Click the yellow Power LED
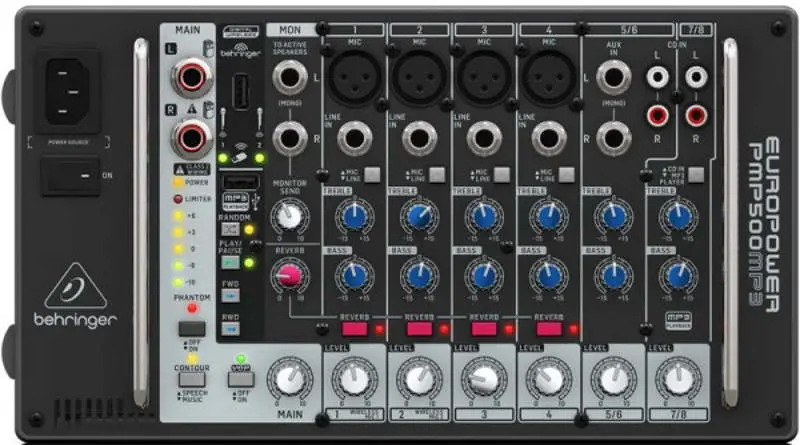800x445 pixels. click(x=178, y=182)
